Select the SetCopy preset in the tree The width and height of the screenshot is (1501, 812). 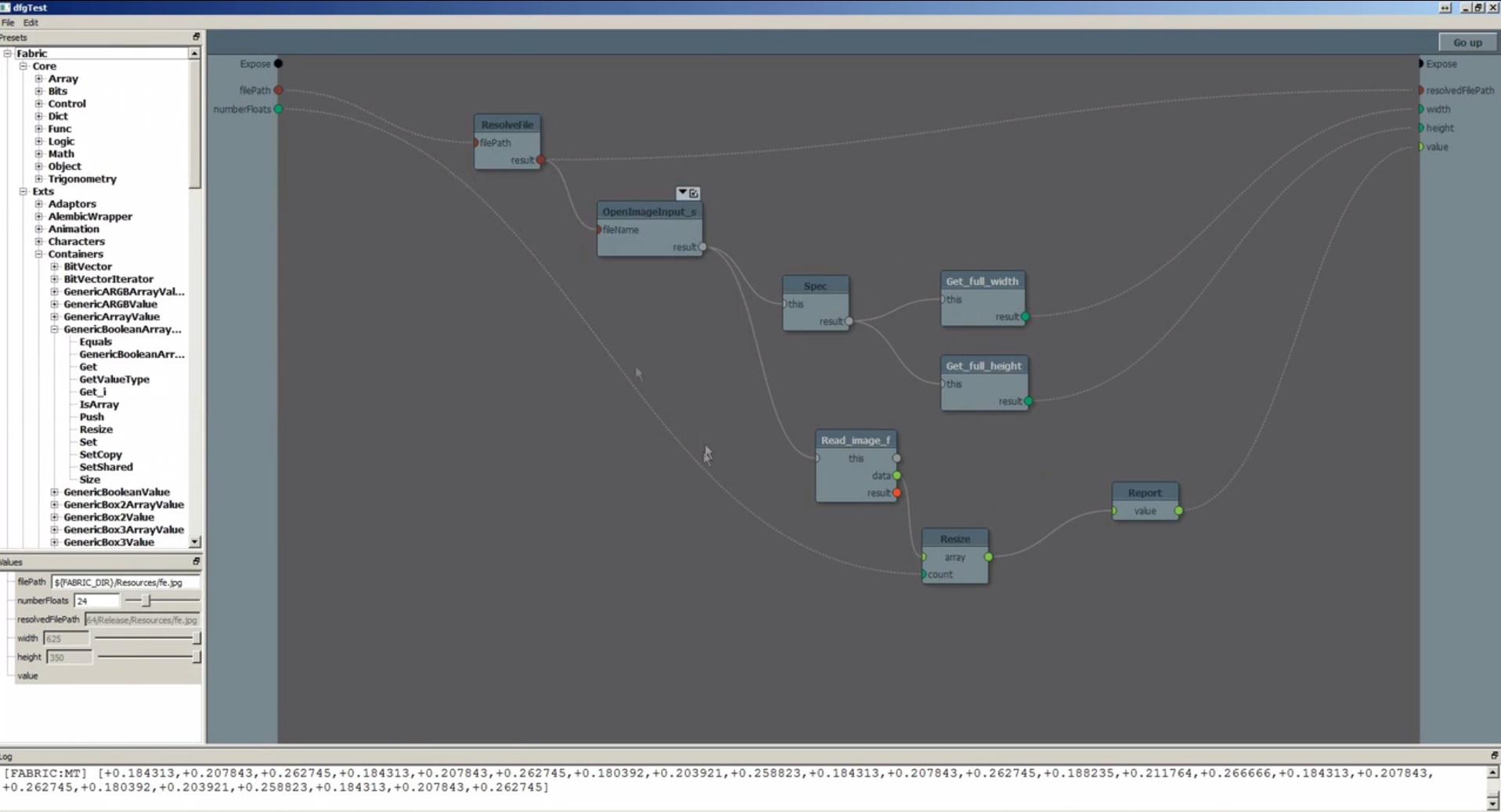coord(100,454)
